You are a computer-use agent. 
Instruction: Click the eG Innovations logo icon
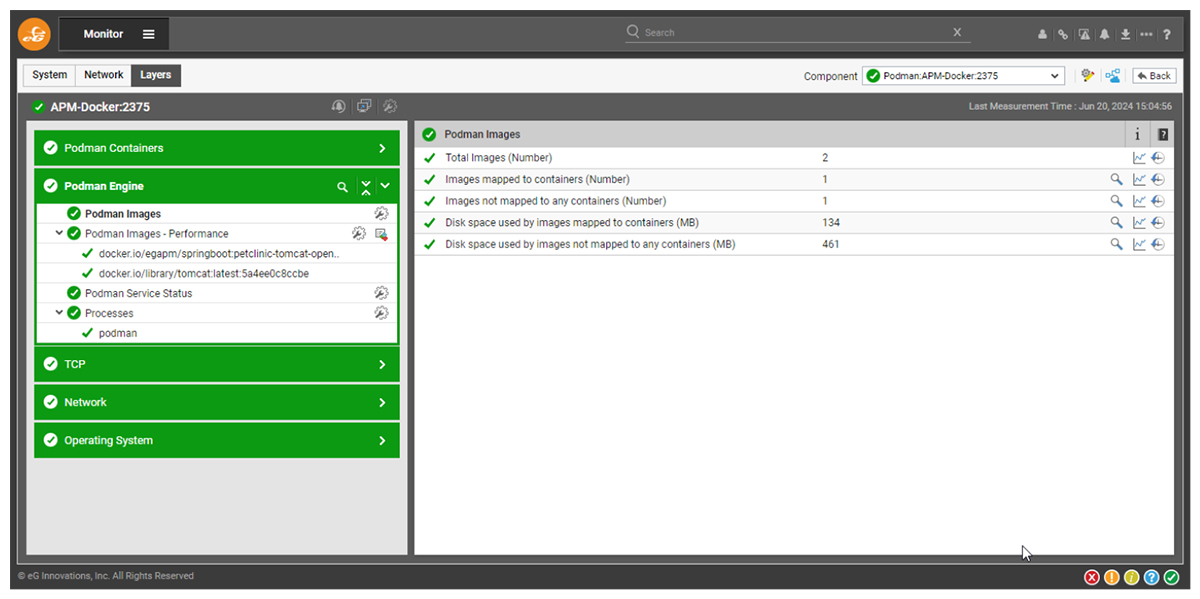(x=35, y=34)
